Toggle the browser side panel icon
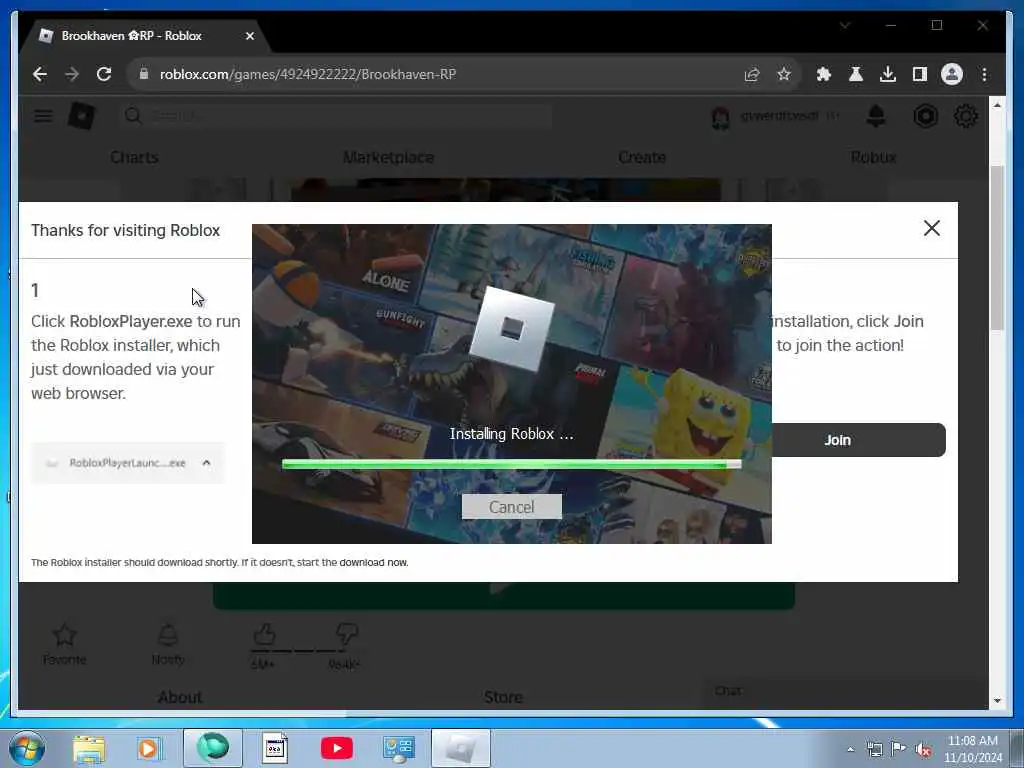This screenshot has width=1024, height=768. click(x=920, y=74)
